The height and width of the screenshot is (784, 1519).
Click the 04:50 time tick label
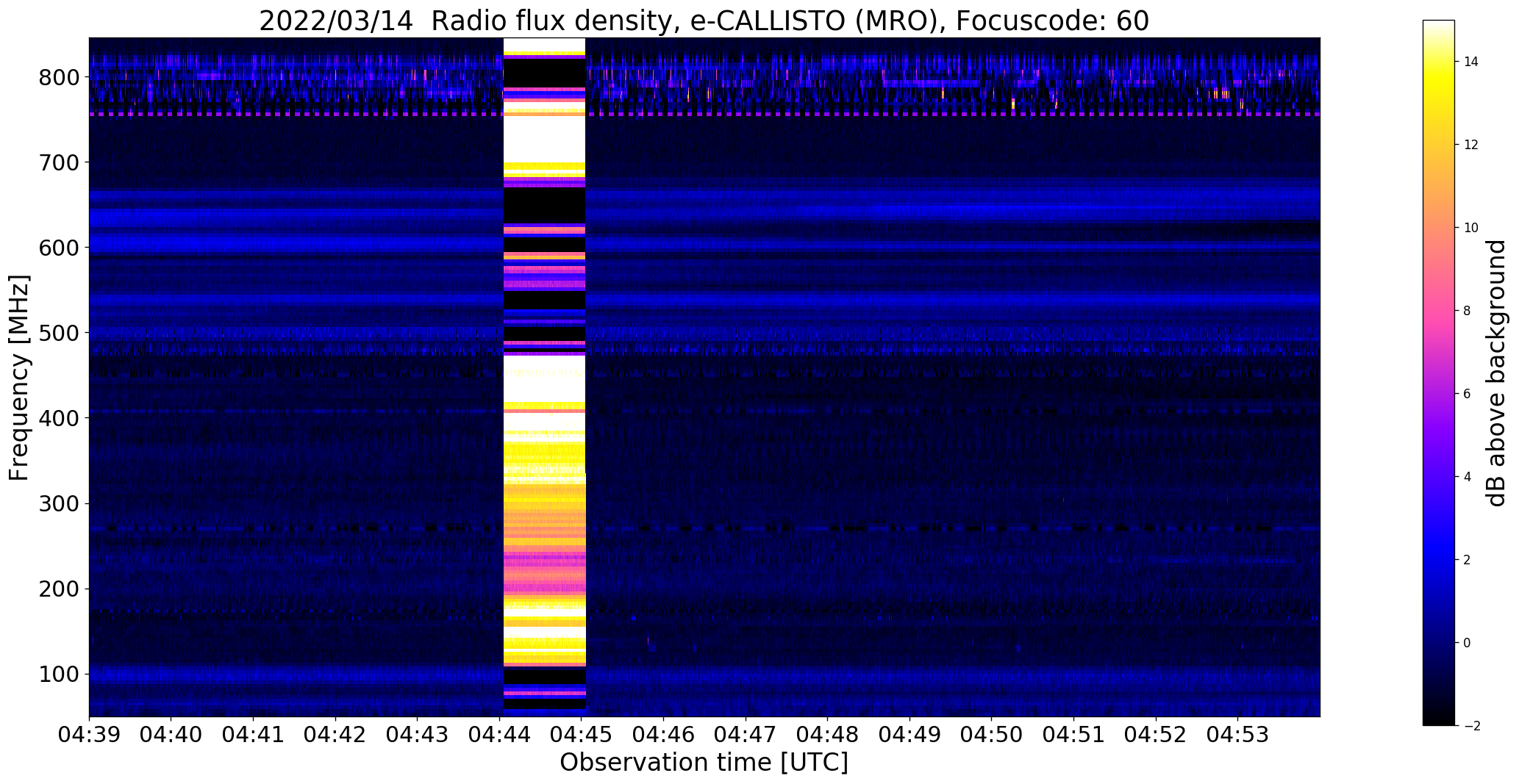(x=992, y=735)
